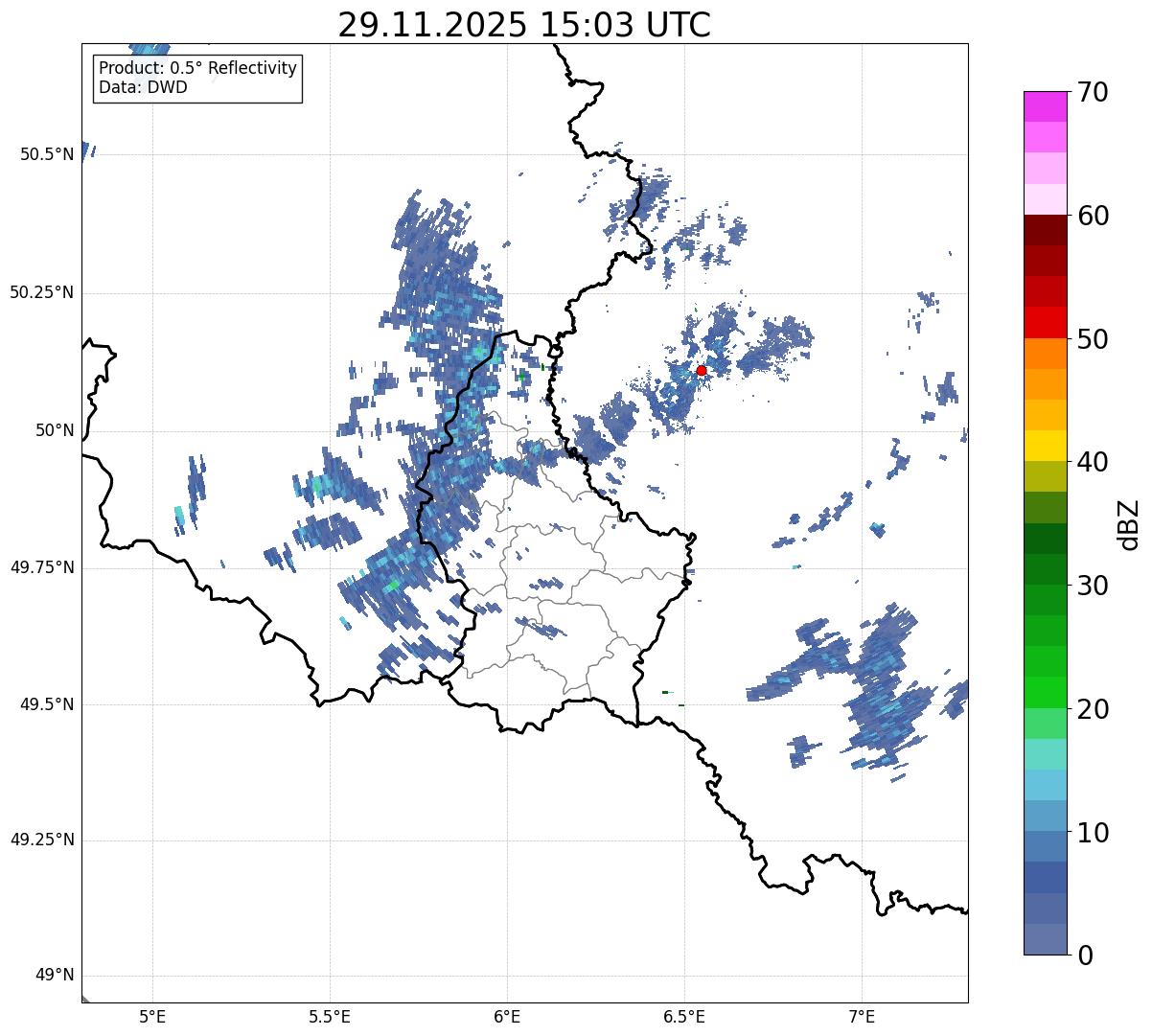
Task: Click the 6°E longitude label
Action: [507, 1017]
